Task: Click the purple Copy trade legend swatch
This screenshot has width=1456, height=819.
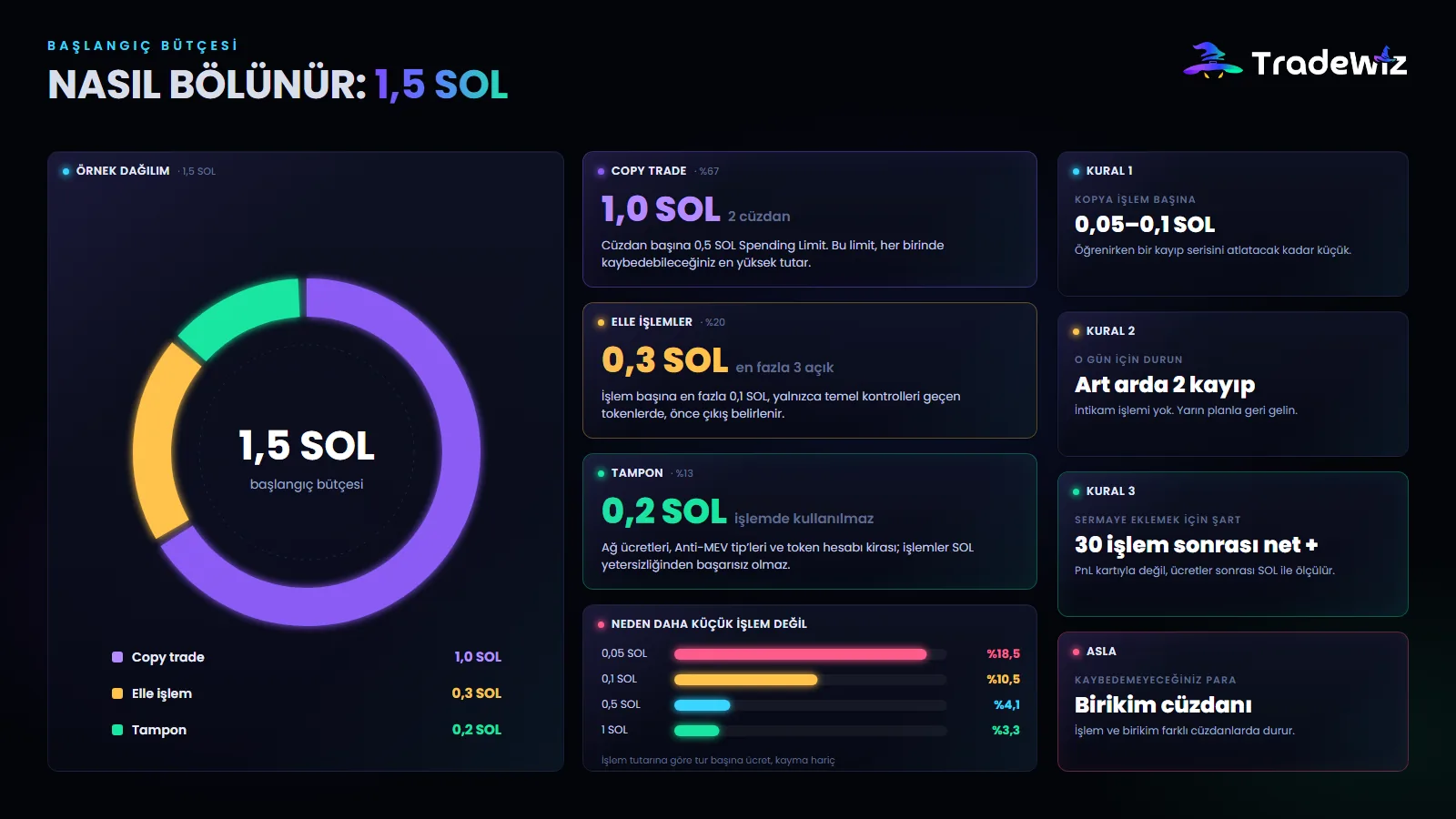Action: click(x=117, y=657)
